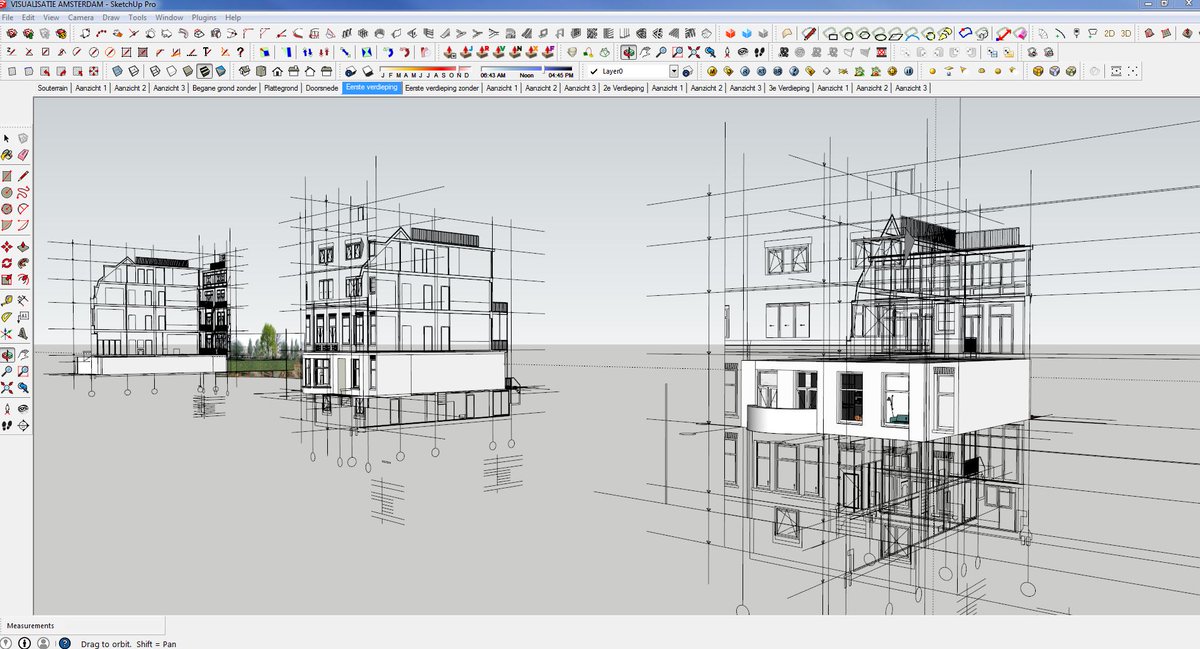Switch to Top view icon

261,71
